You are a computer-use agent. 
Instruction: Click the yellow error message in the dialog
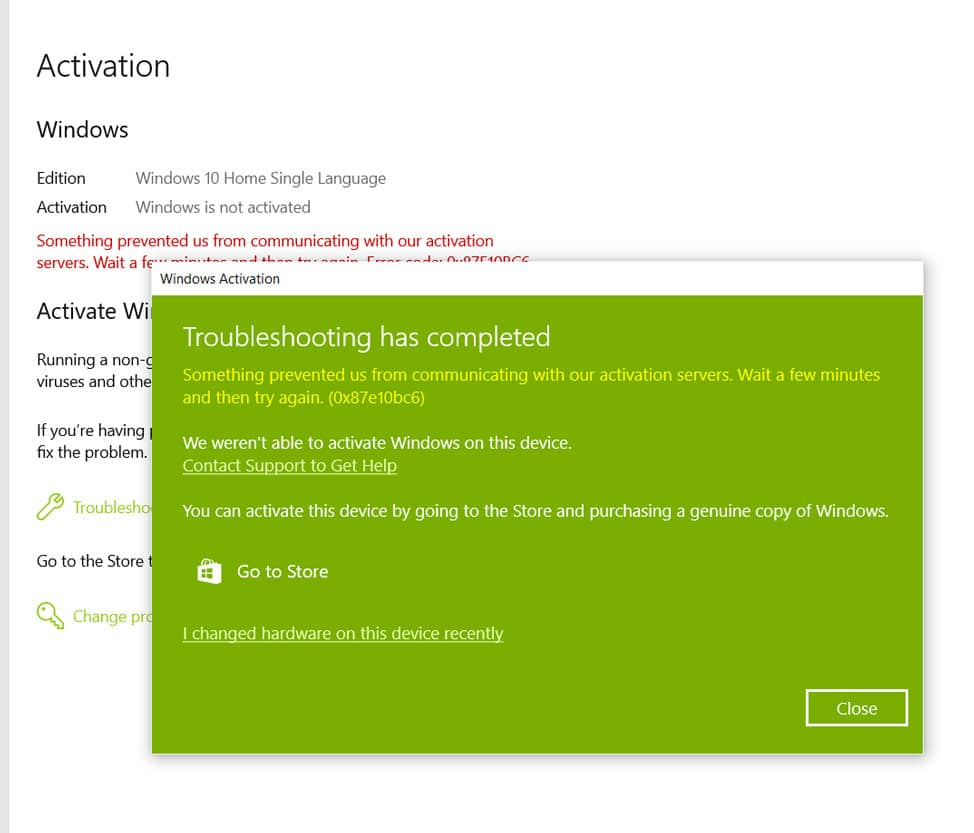click(530, 386)
